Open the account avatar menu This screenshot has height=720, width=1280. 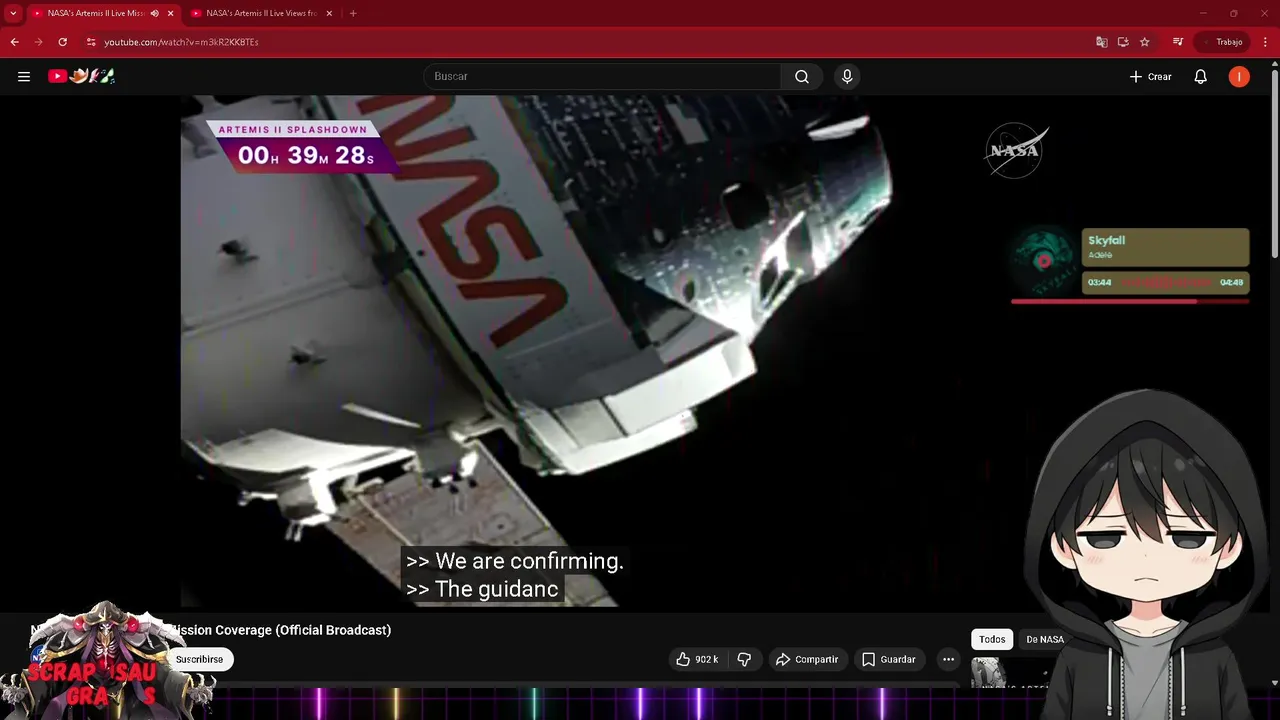[1239, 76]
